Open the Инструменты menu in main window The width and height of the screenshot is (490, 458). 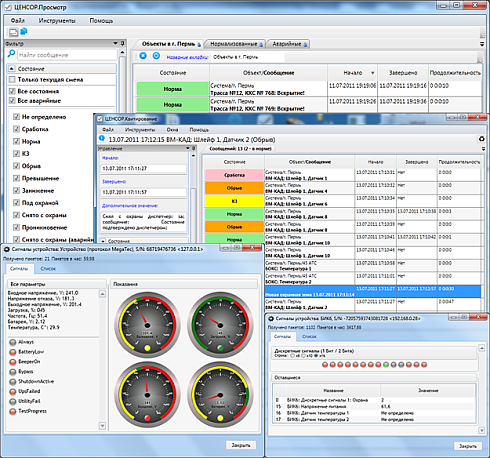[57, 21]
